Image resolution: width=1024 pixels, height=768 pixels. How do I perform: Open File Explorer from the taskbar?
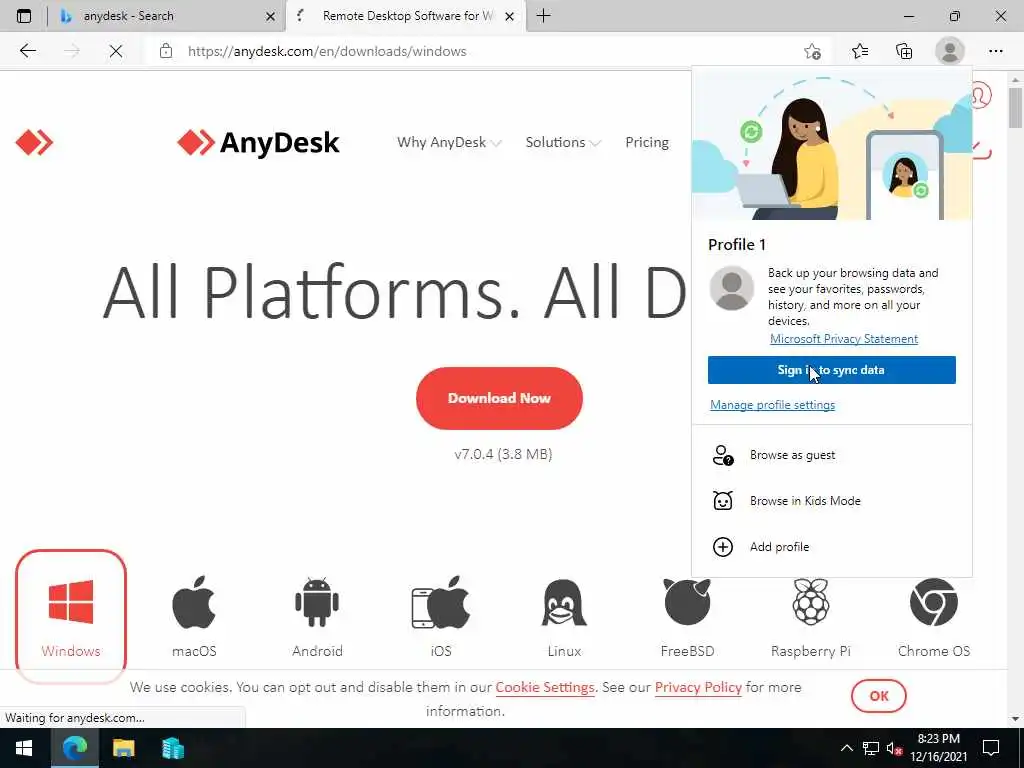[123, 748]
